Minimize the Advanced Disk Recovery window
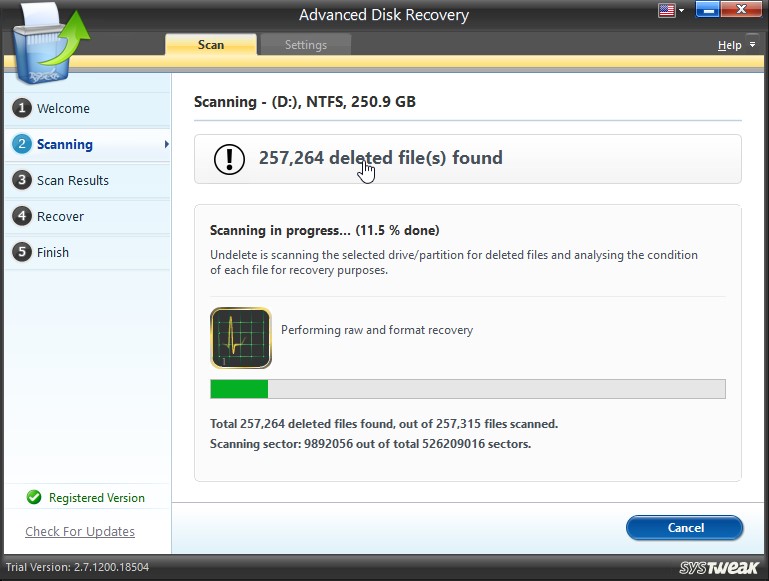Viewport: 769px width, 581px height. [x=708, y=11]
